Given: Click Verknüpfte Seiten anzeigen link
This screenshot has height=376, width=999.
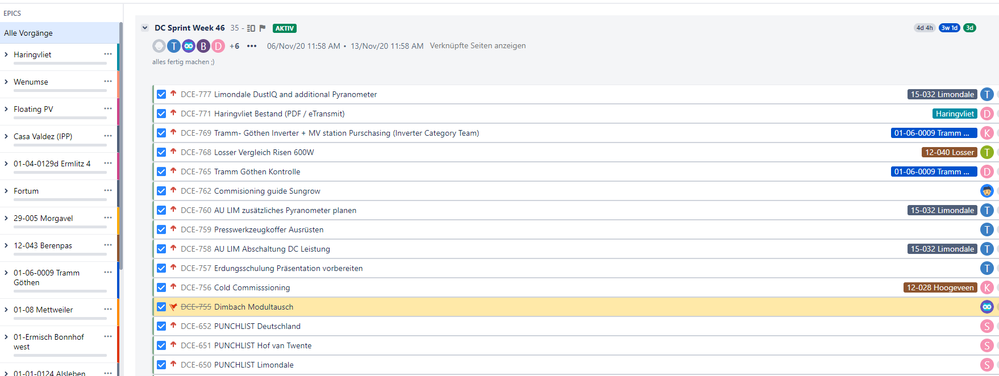Looking at the screenshot, I should (x=478, y=46).
